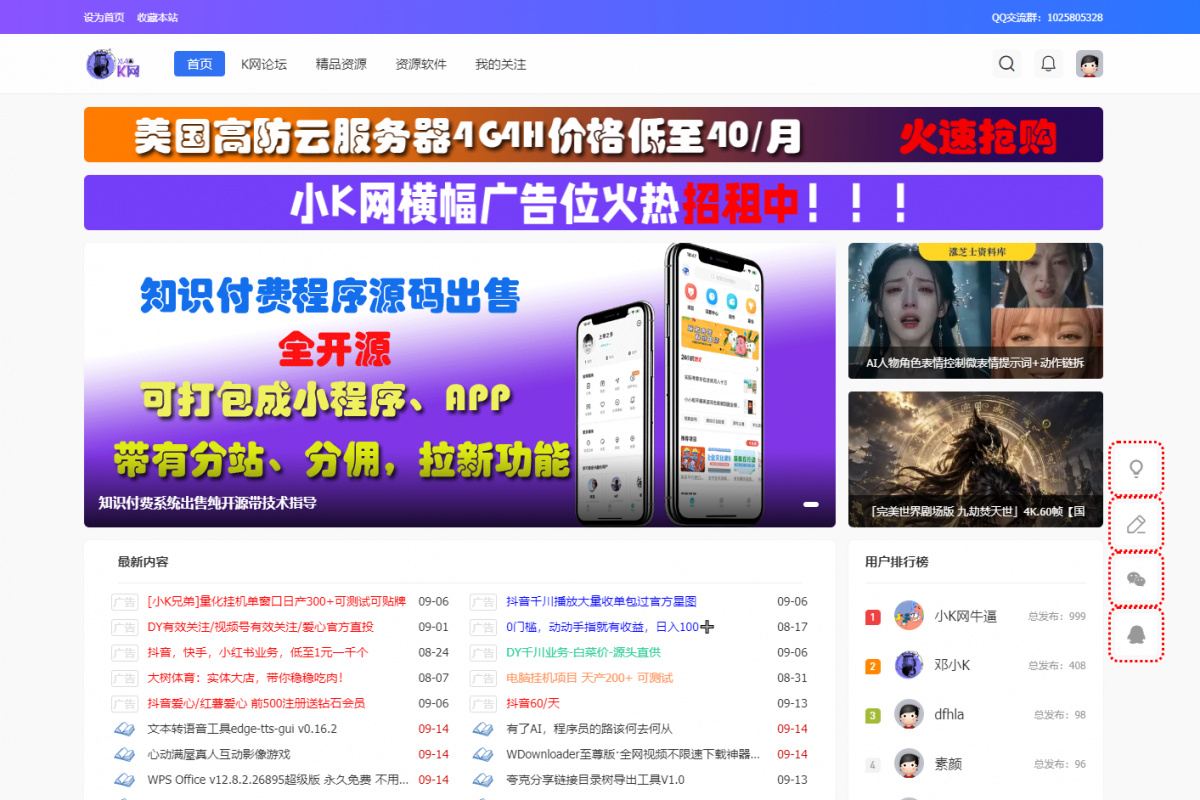The width and height of the screenshot is (1200, 800).
Task: Click the K网 site logo
Action: pos(113,64)
